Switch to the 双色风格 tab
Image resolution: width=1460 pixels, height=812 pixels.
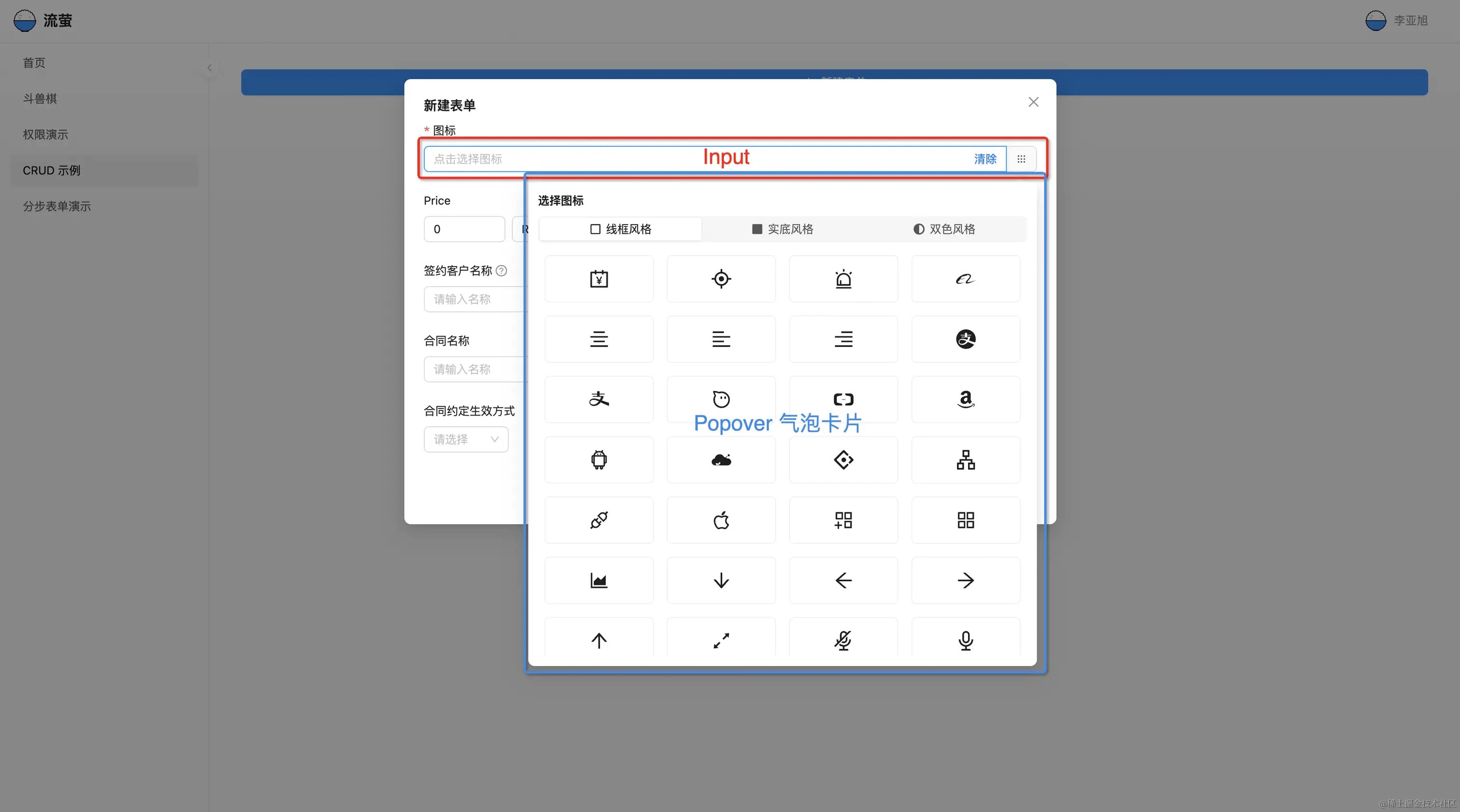pos(944,229)
